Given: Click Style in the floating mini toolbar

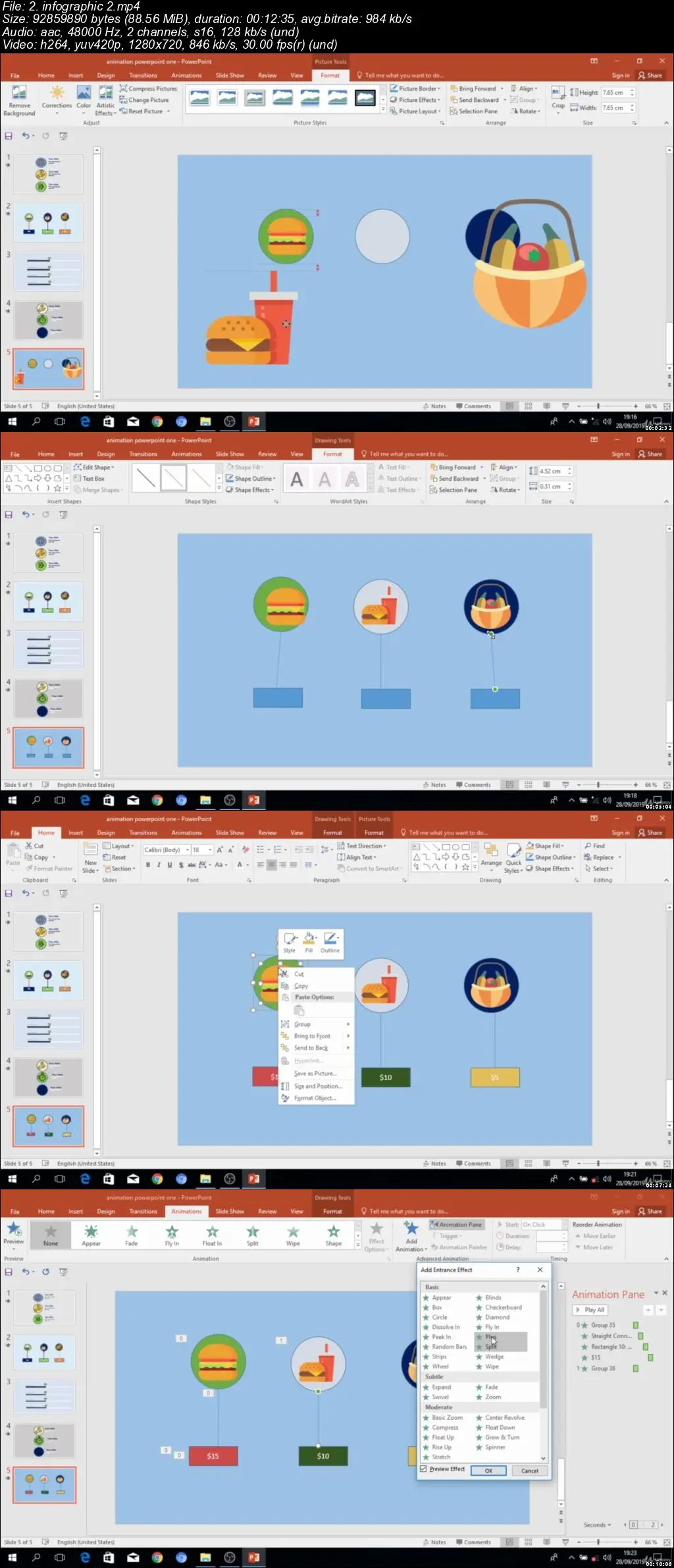Looking at the screenshot, I should [290, 942].
